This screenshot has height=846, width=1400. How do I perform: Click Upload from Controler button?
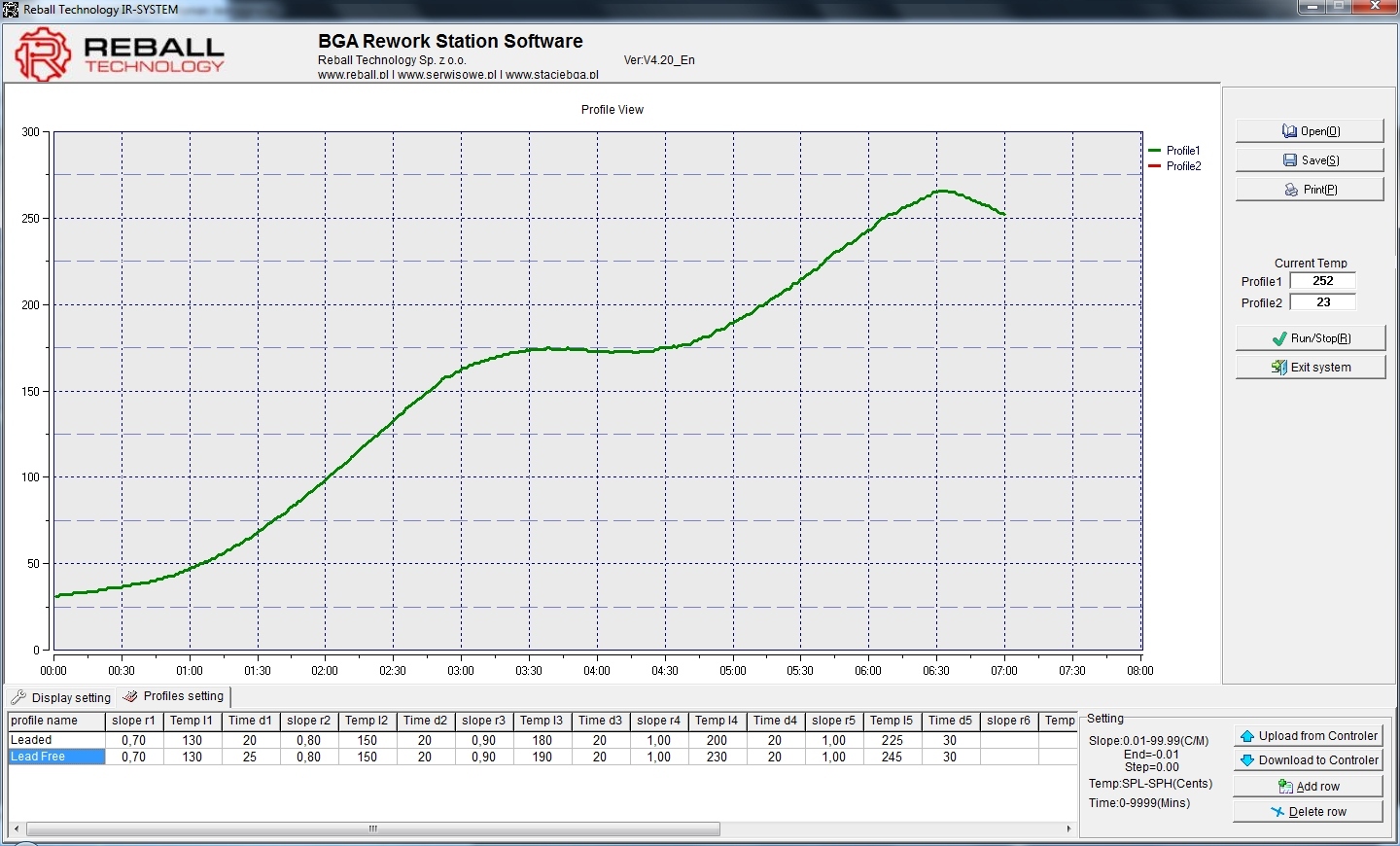(1308, 736)
